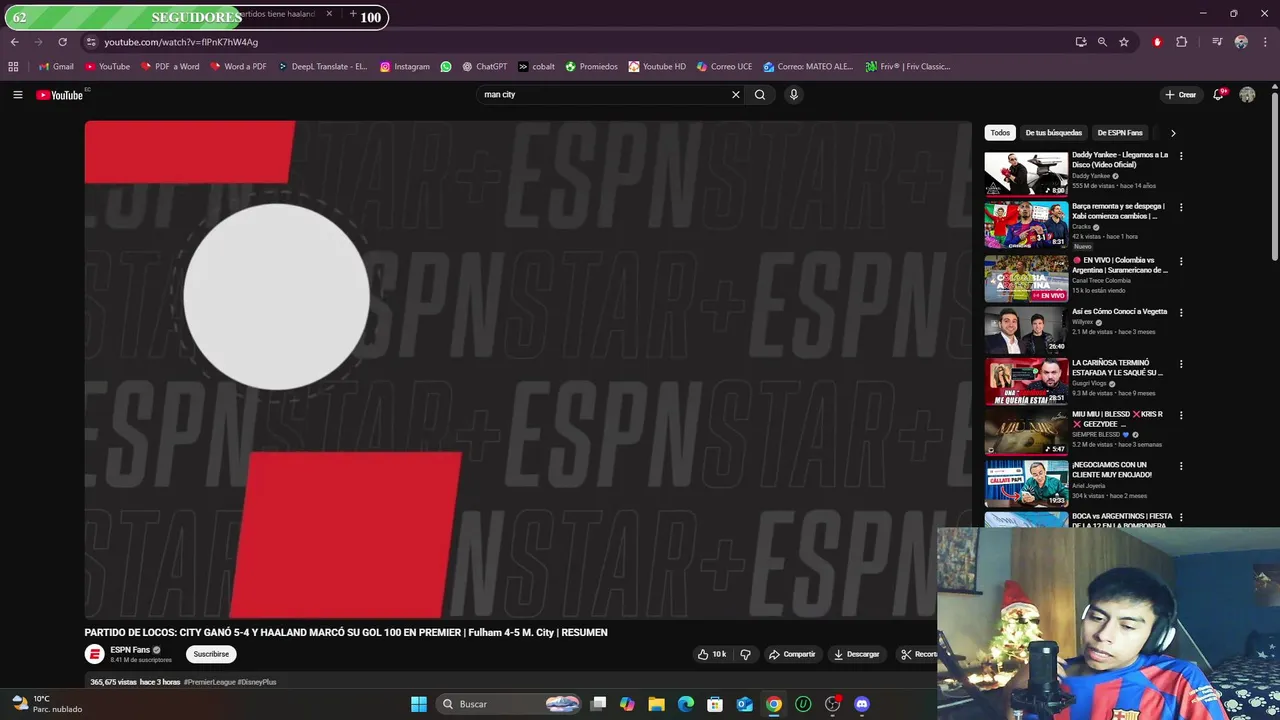The width and height of the screenshot is (1280, 720).
Task: Like the video with 10 k likes
Action: tap(712, 654)
